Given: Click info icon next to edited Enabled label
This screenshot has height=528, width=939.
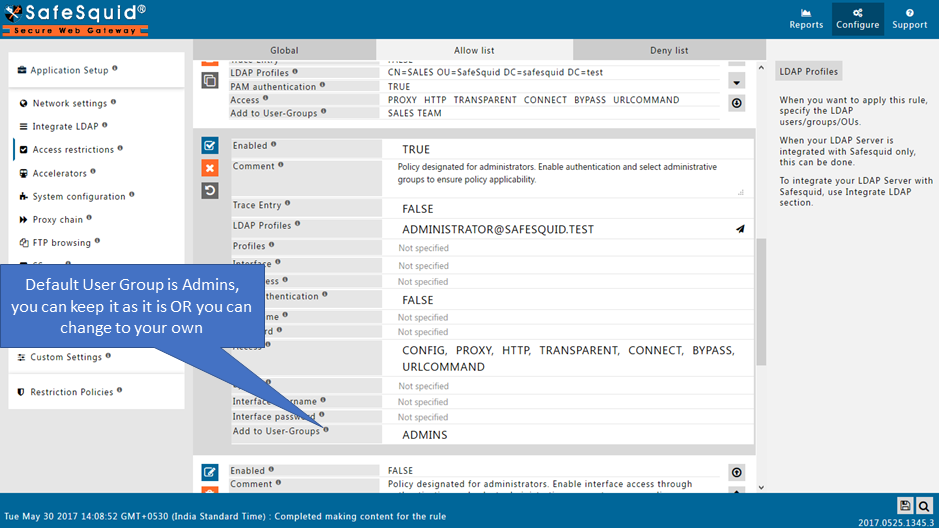Looking at the screenshot, I should 274,144.
